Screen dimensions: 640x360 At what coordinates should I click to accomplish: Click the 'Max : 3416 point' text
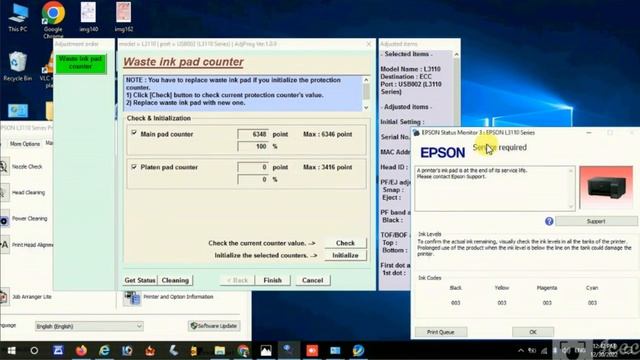click(327, 167)
